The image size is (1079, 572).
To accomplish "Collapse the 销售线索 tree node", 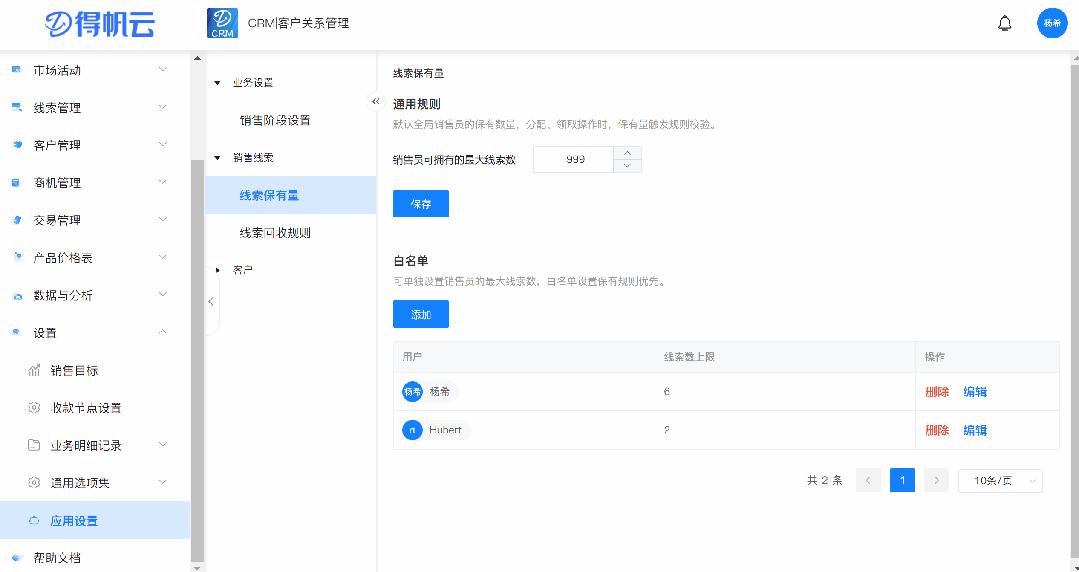I will click(217, 158).
